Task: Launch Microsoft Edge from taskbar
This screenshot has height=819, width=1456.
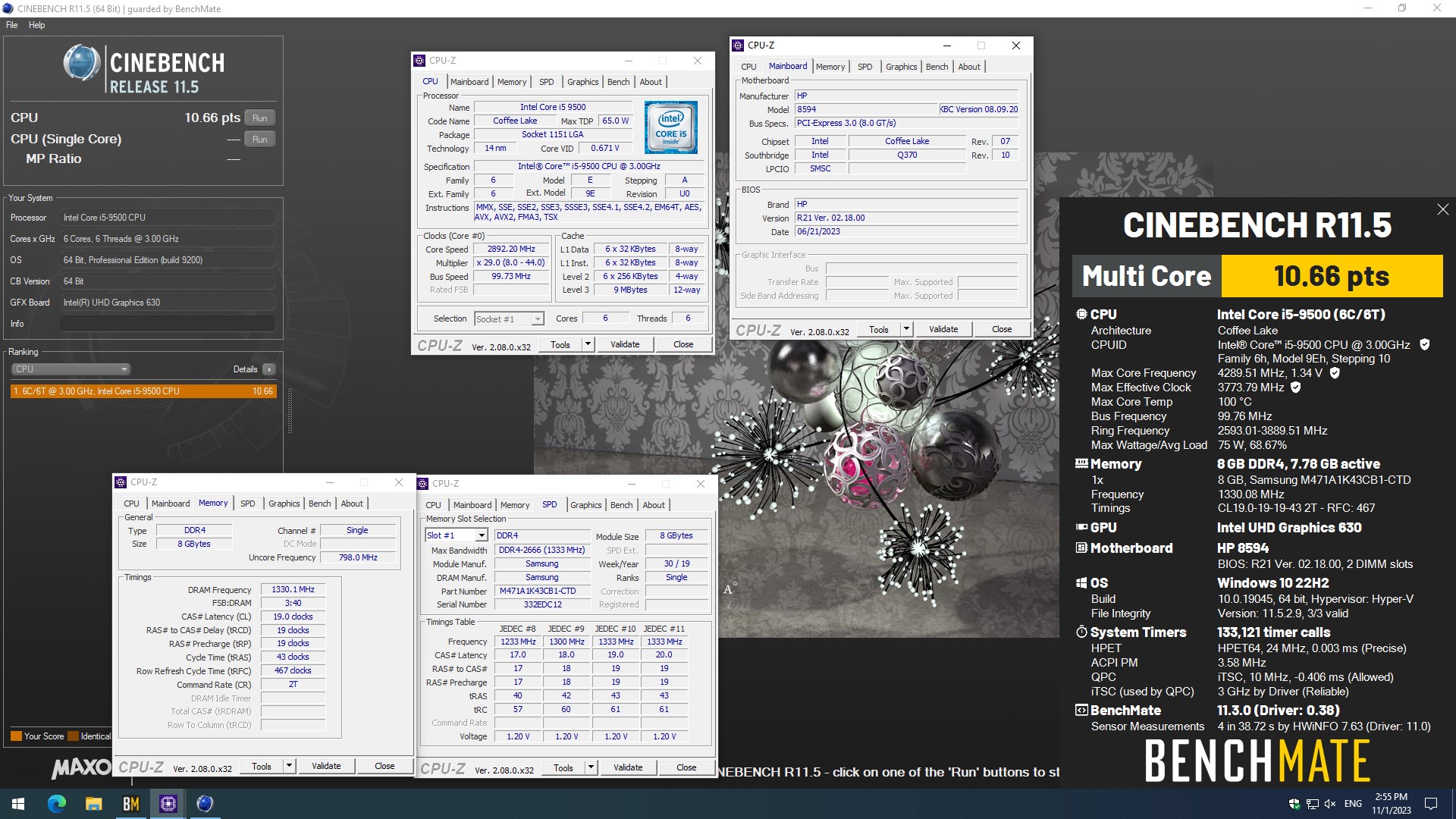Action: tap(57, 804)
